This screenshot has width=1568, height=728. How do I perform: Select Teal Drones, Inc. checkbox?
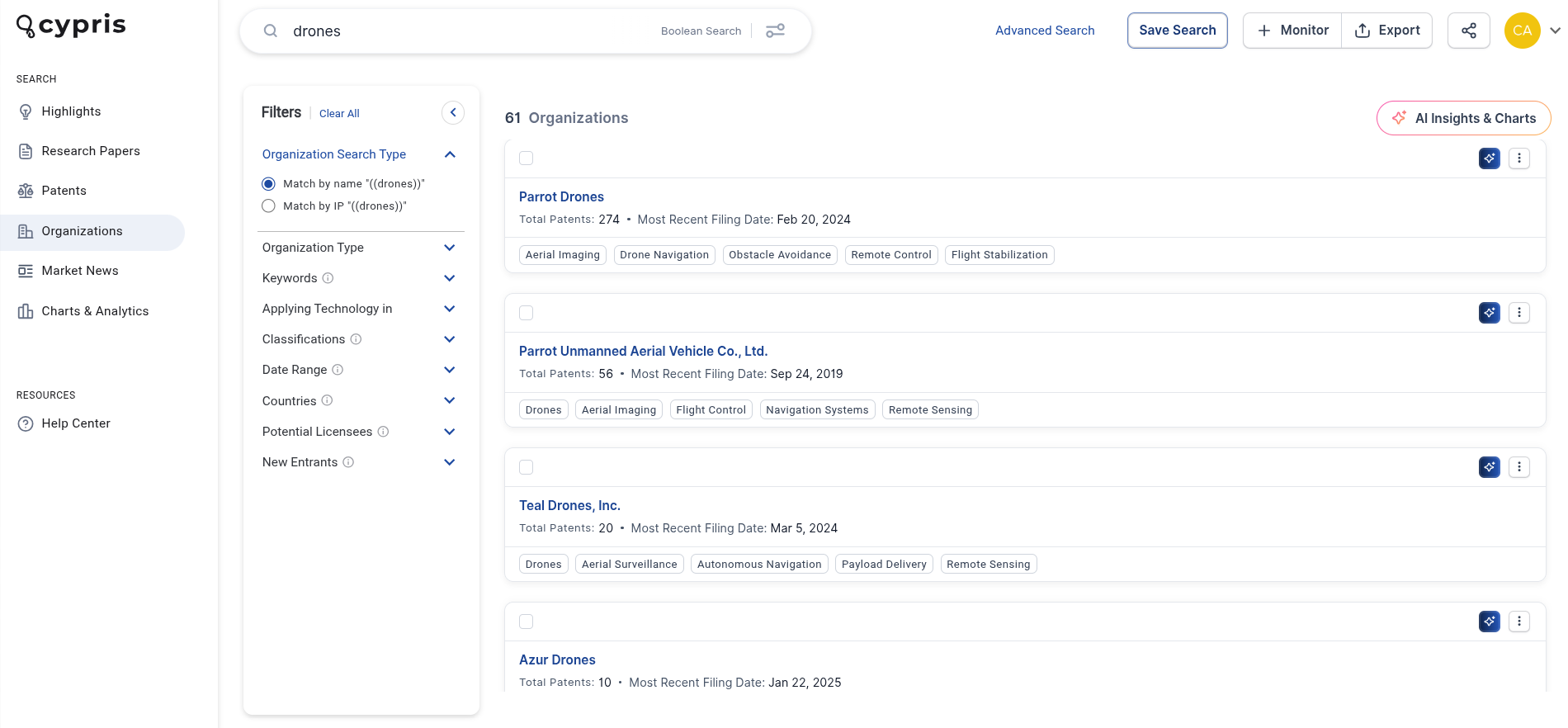[526, 467]
